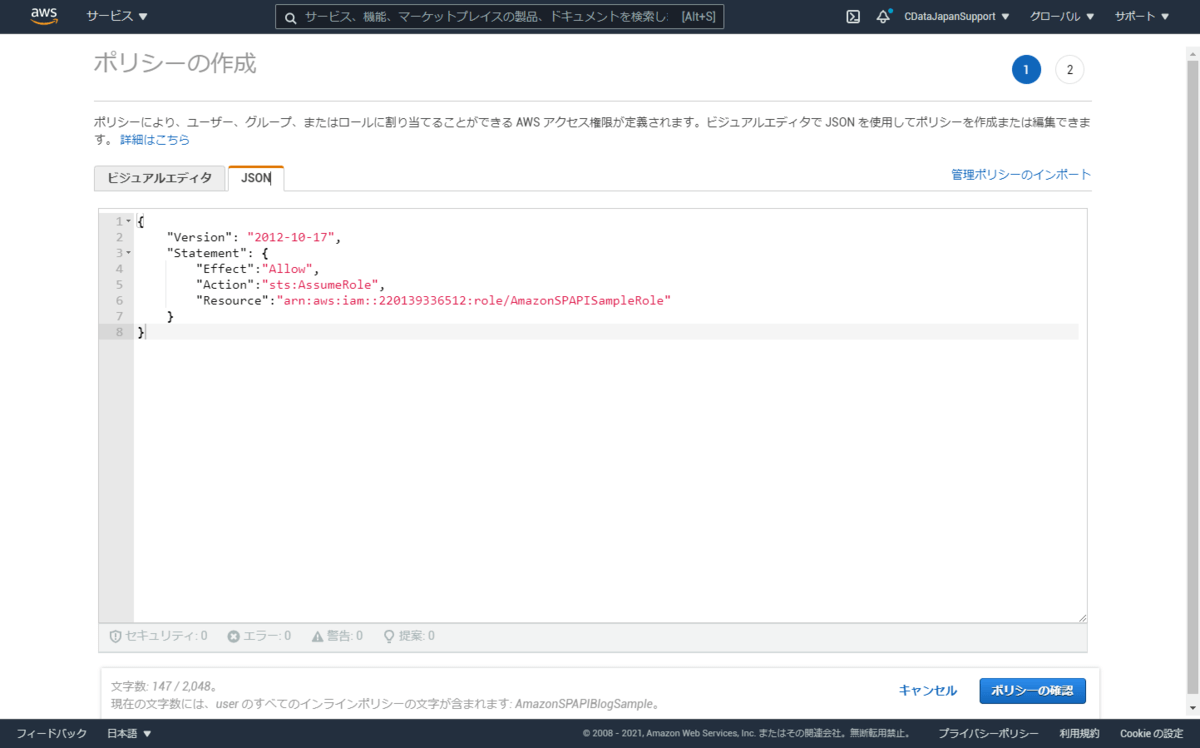Click the 文字数 147 / 2,048 text
1200x748 pixels.
point(163,687)
